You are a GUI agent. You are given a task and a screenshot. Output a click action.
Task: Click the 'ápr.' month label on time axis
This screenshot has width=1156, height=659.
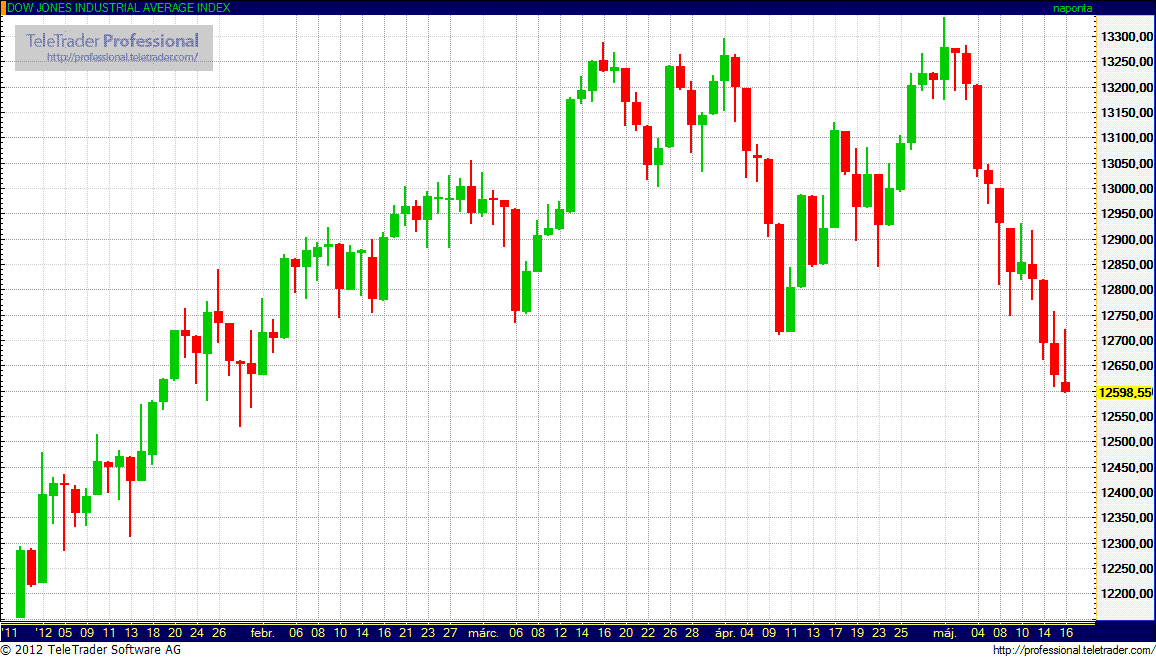(725, 633)
